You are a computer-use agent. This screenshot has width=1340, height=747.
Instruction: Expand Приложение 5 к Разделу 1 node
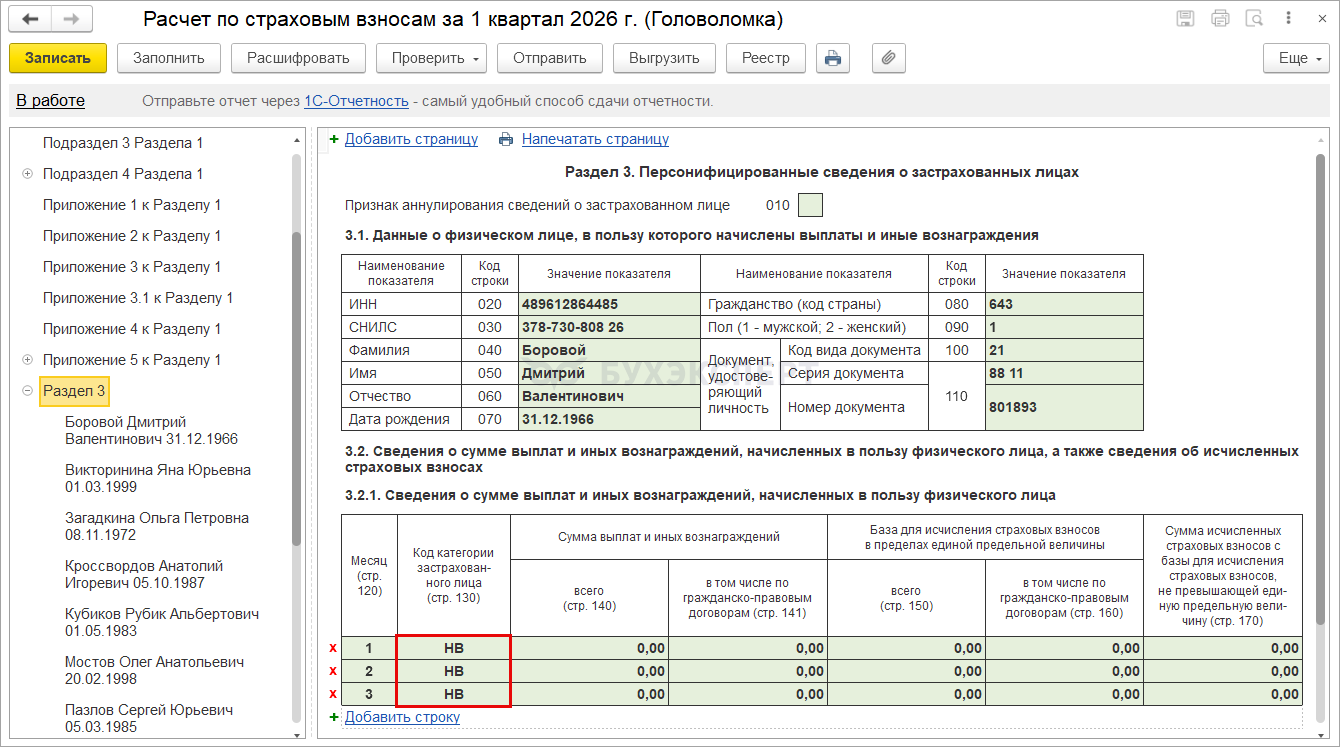[27, 360]
